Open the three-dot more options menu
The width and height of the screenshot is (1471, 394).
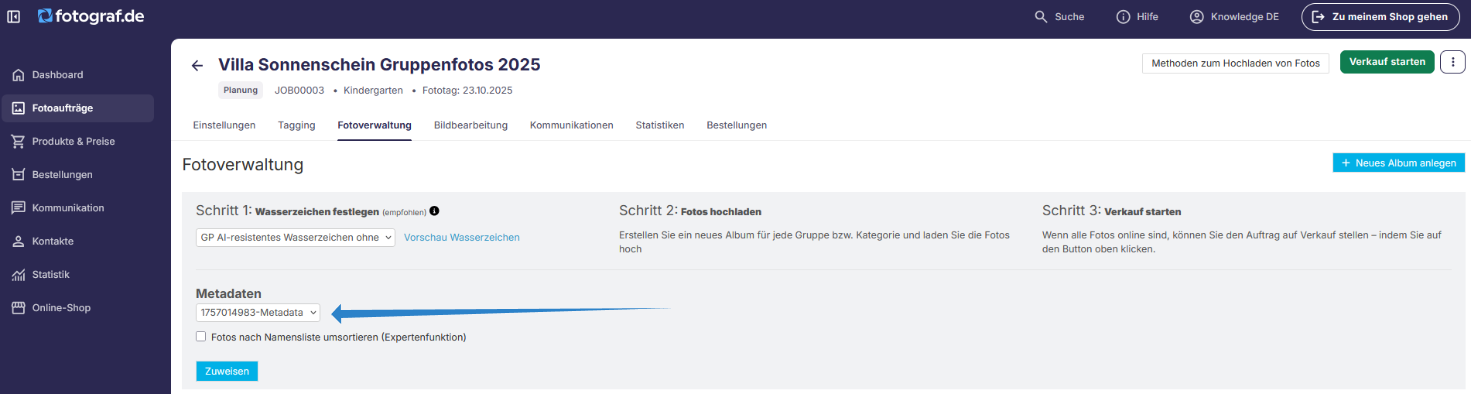[1452, 62]
